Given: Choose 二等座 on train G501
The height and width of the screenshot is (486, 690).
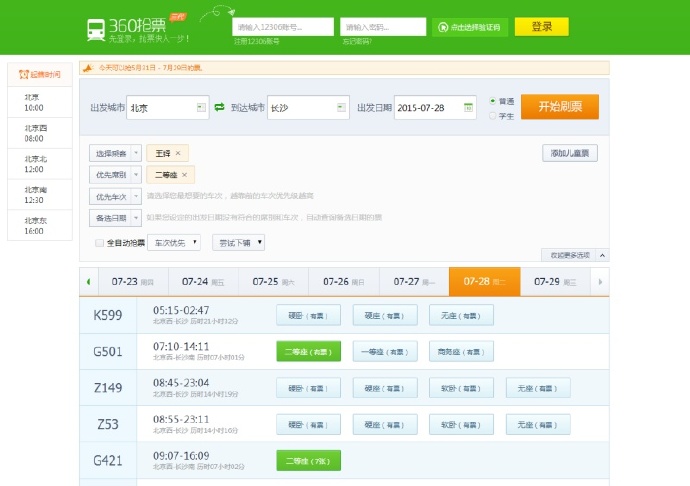Looking at the screenshot, I should 308,351.
